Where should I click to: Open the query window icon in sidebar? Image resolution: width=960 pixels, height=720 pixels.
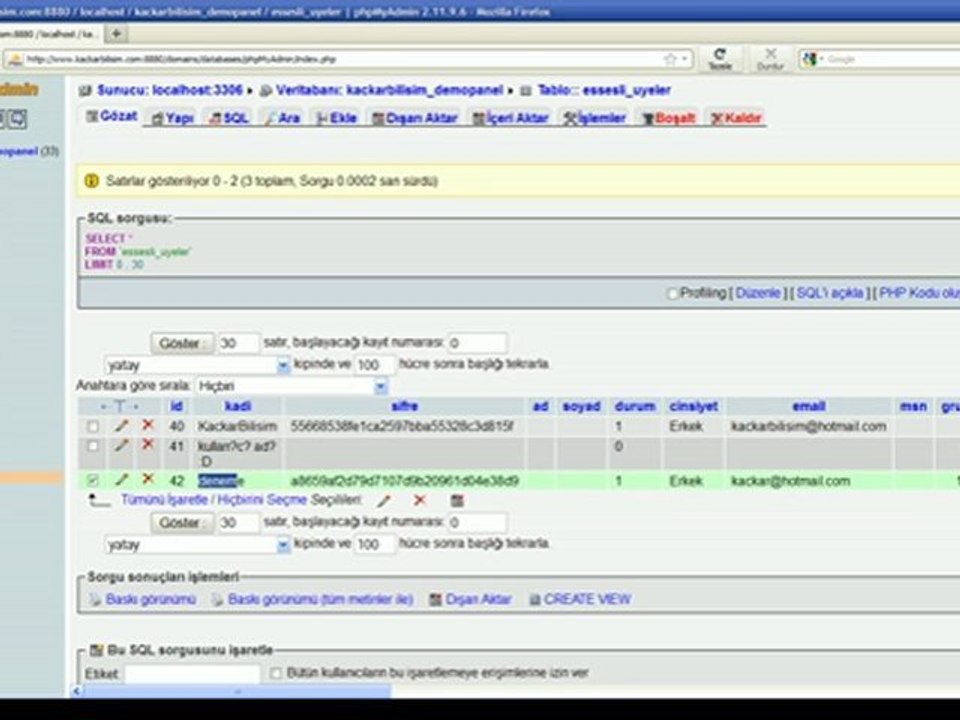click(x=18, y=119)
